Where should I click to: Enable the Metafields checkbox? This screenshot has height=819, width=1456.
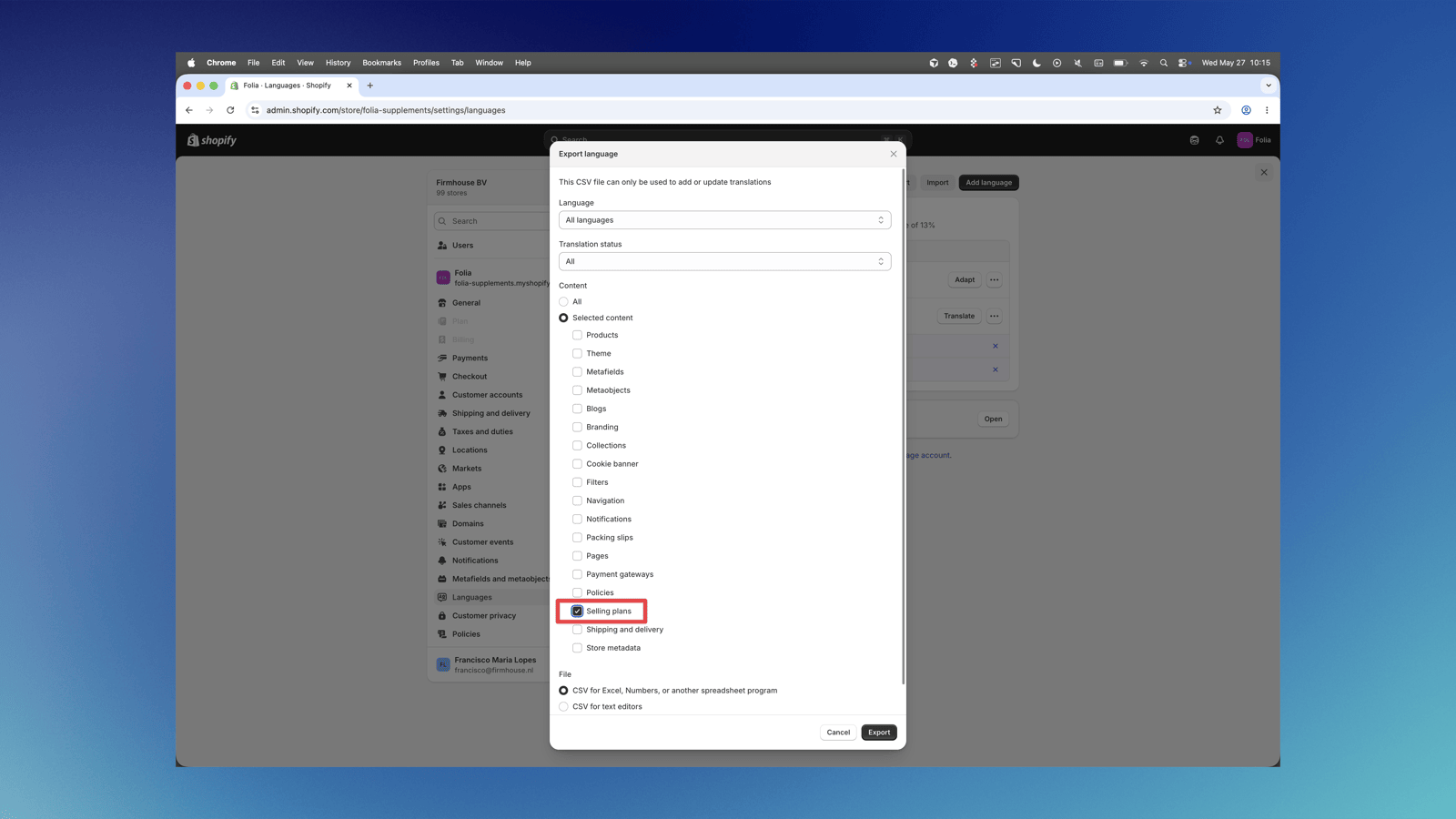(577, 371)
